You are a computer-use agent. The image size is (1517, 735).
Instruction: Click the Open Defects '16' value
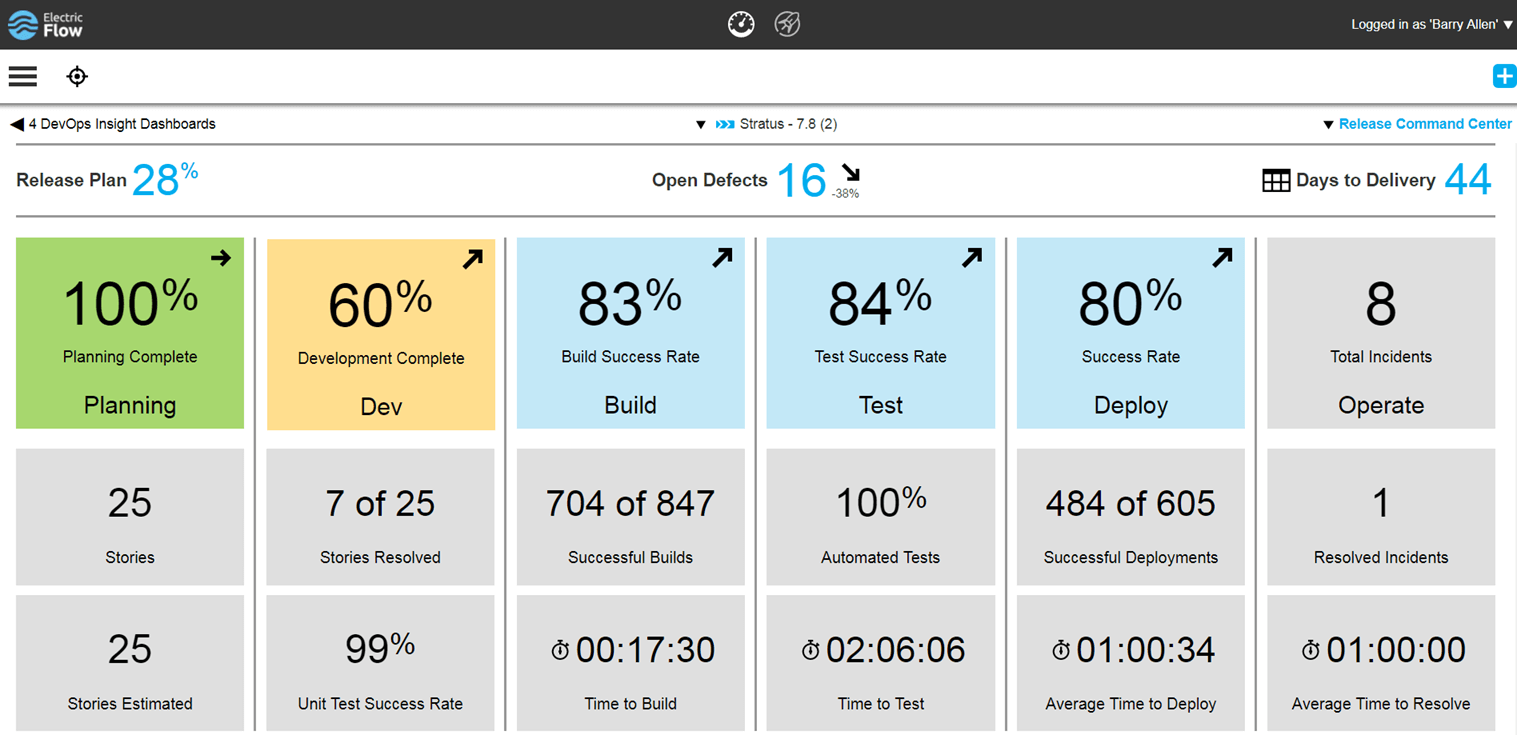coord(802,181)
